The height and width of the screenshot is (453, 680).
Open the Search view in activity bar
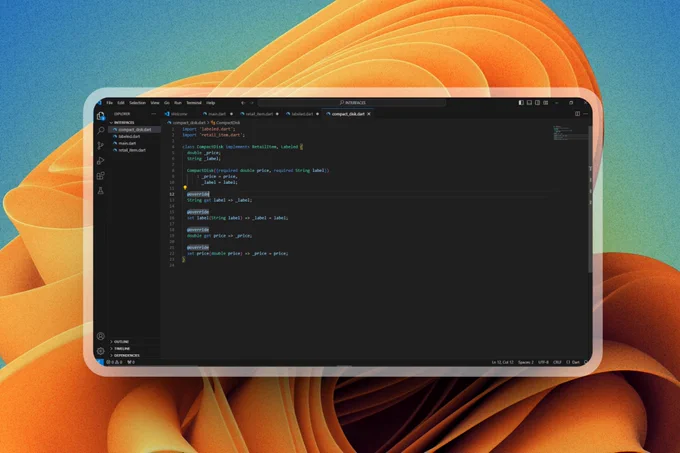coord(101,130)
